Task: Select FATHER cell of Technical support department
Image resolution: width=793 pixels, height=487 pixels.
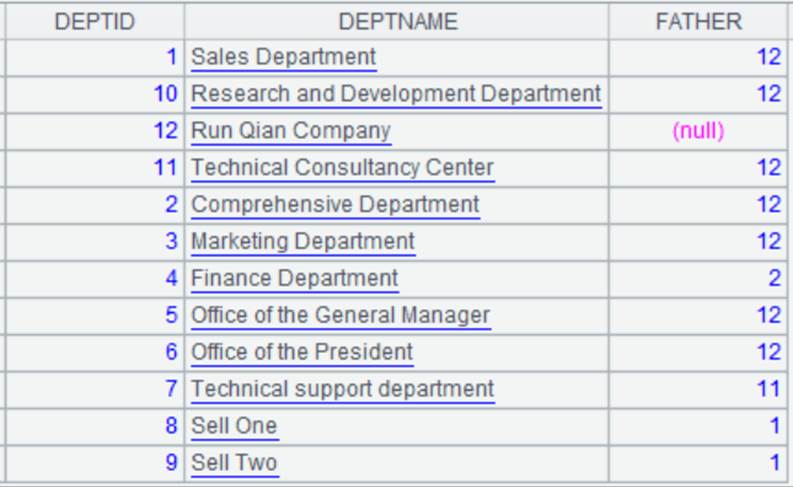Action: coord(698,389)
